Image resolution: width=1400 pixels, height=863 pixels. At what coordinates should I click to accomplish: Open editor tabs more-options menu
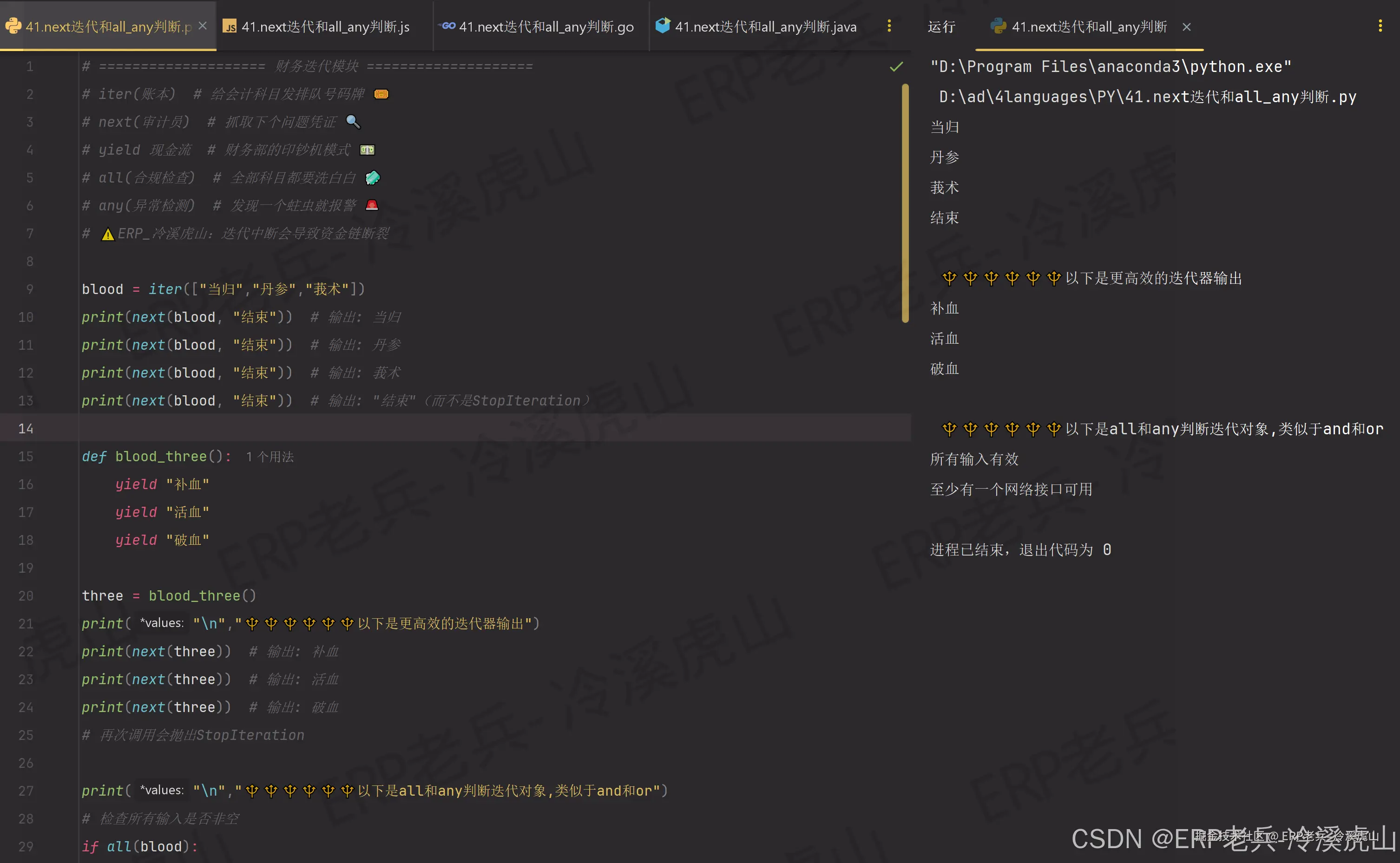click(x=888, y=26)
